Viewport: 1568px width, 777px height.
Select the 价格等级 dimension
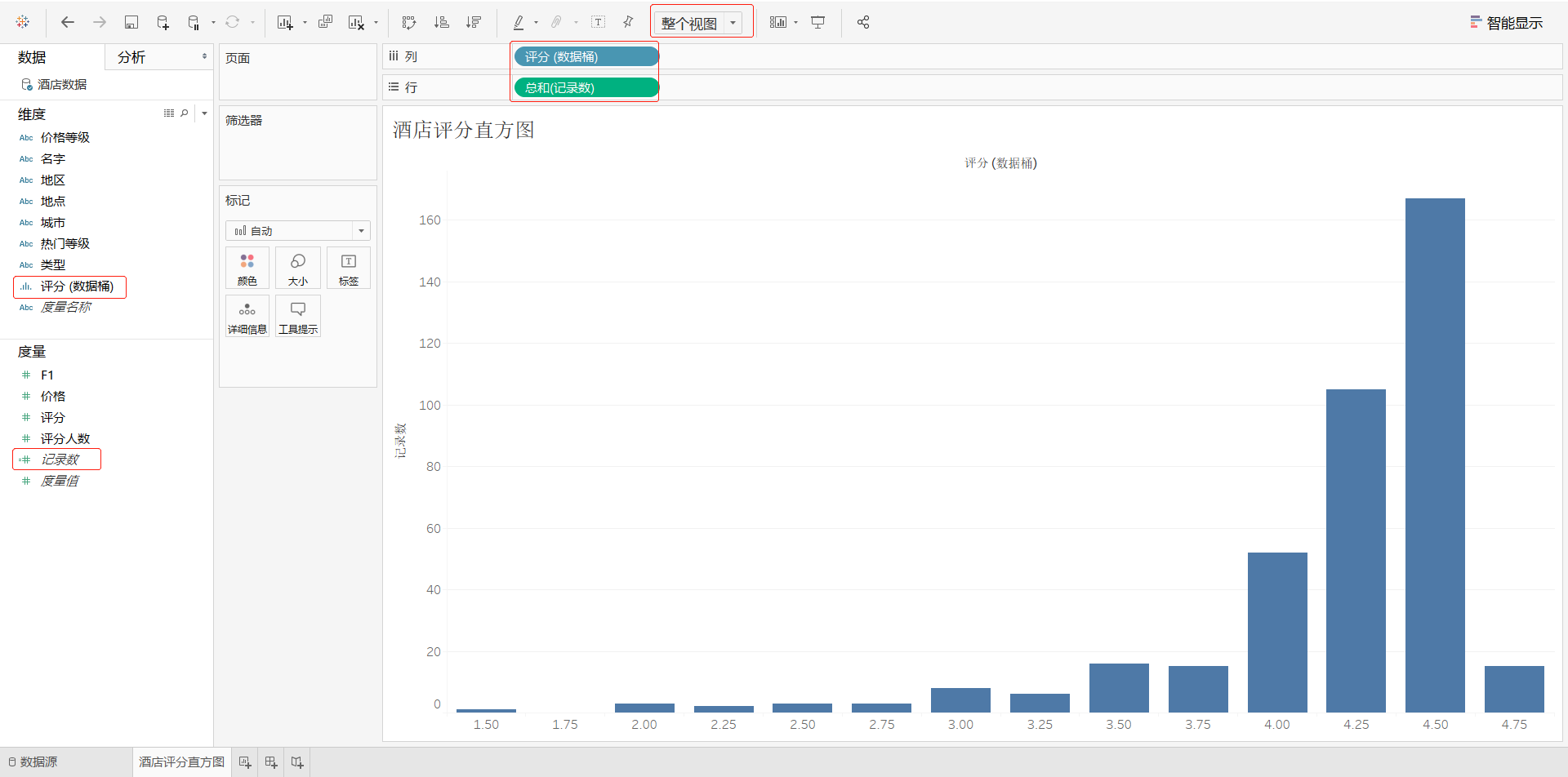point(65,137)
